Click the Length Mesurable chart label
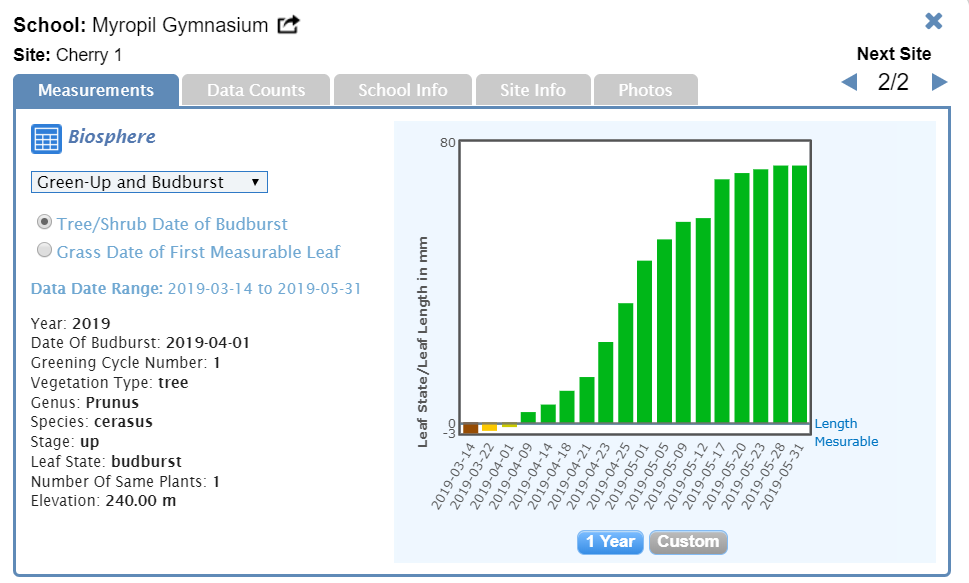The image size is (969, 583). (846, 432)
